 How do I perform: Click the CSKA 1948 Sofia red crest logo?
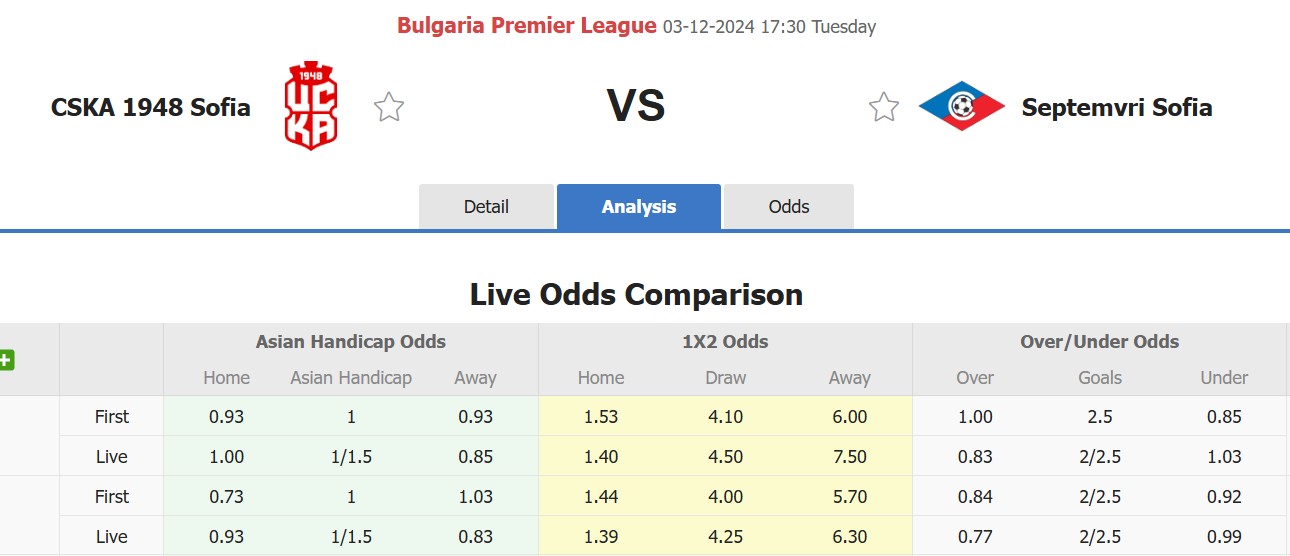(311, 106)
